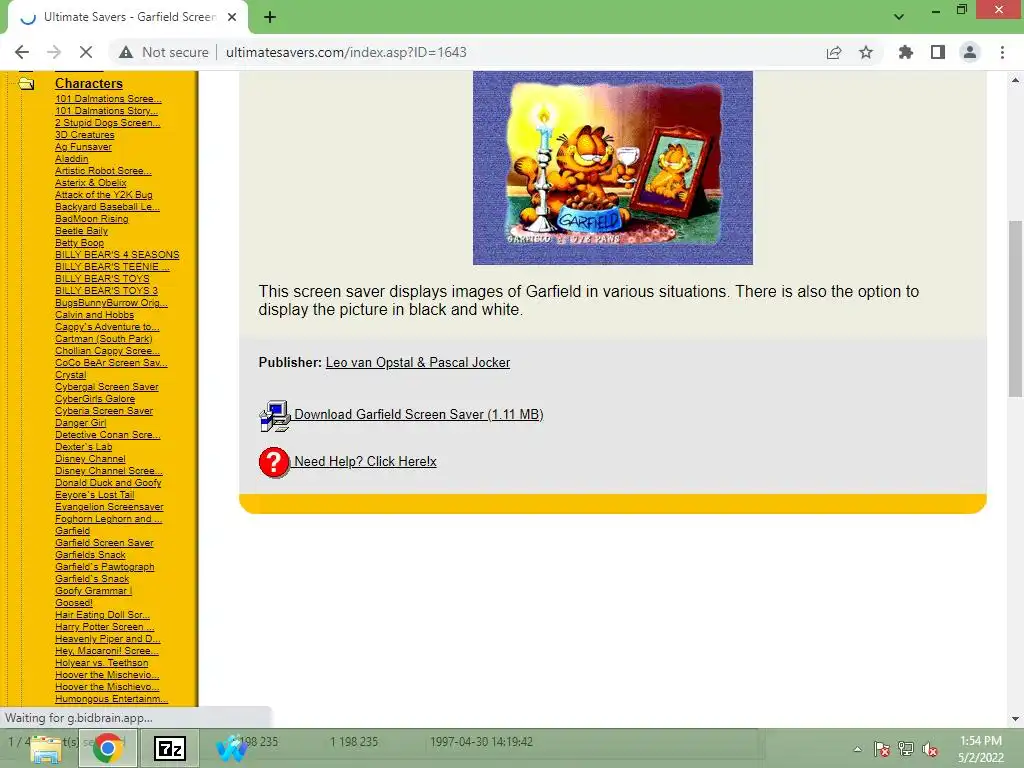Open the Asterix & Obelix link
Screen dimensions: 1024x768
[x=91, y=183]
